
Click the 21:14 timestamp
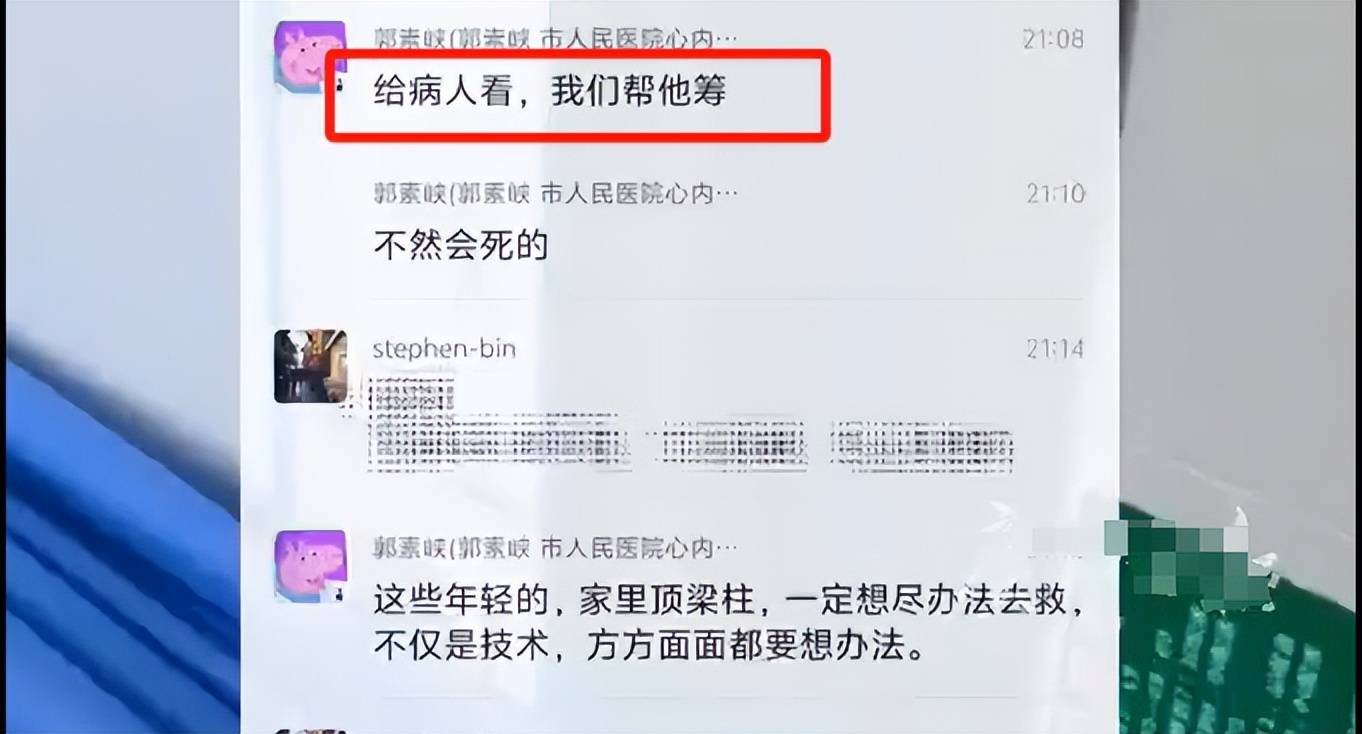point(1055,348)
